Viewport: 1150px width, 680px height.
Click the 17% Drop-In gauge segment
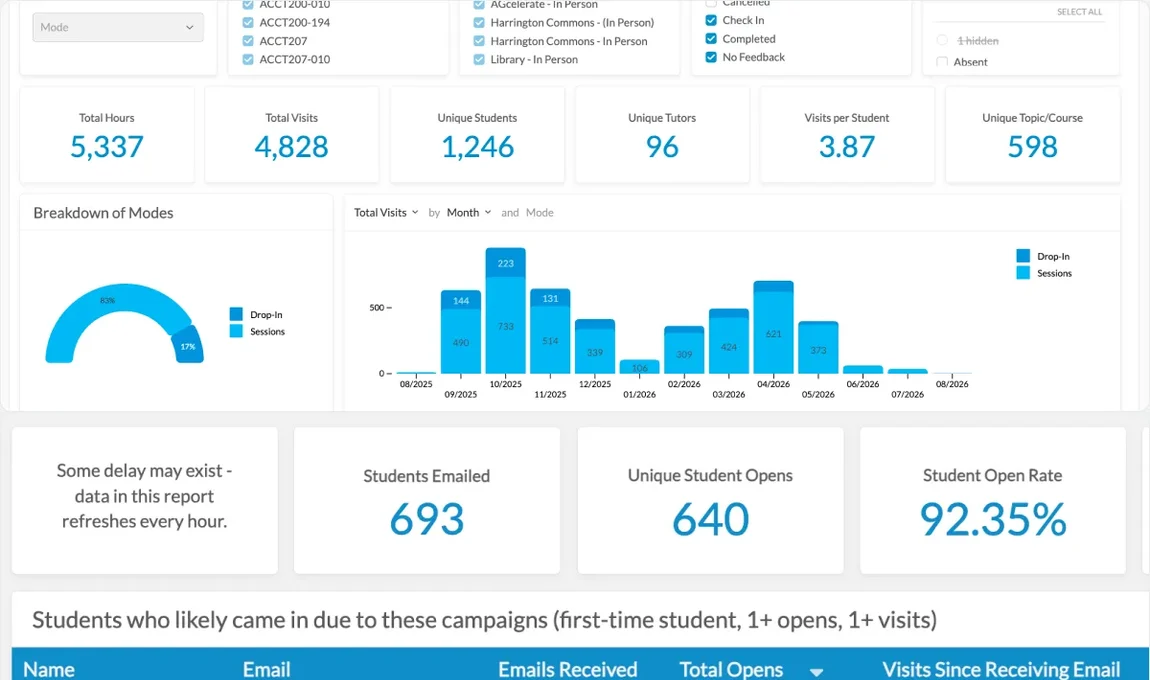188,346
